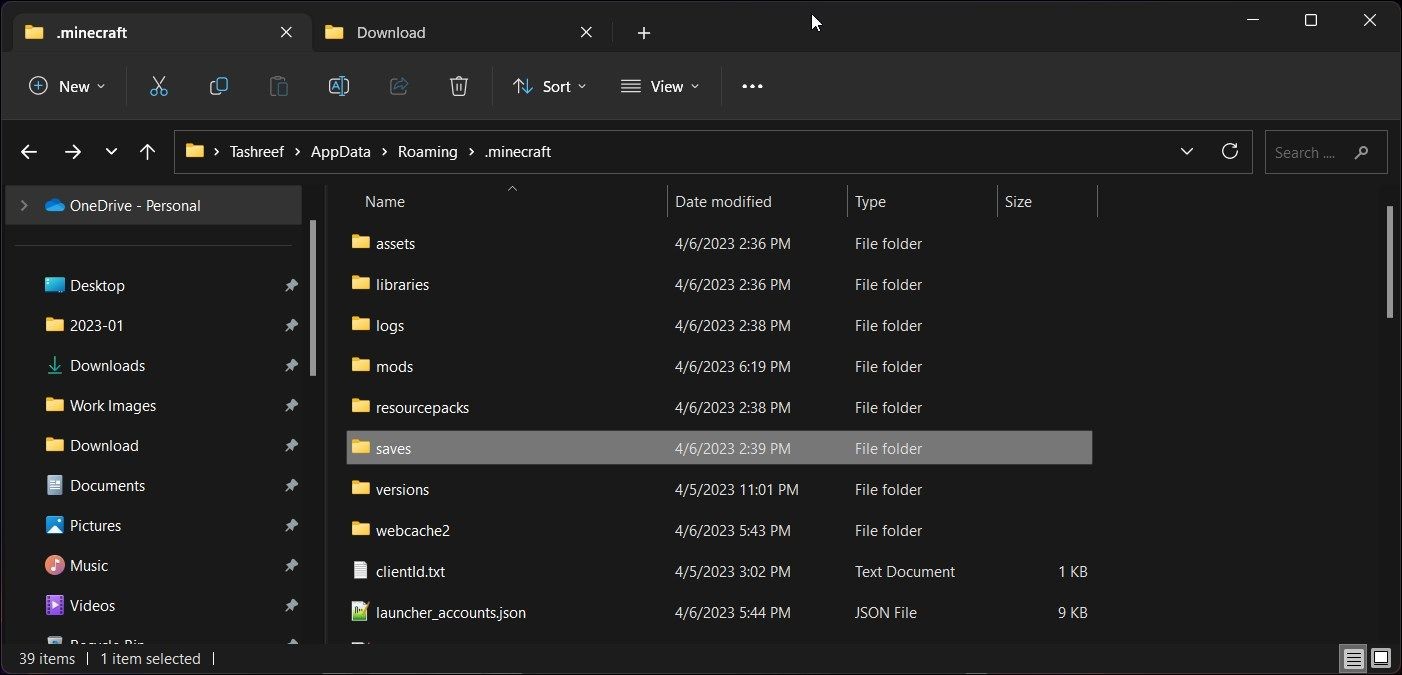This screenshot has height=675, width=1402.
Task: Expand the OneDrive - Personal tree node
Action: point(24,205)
